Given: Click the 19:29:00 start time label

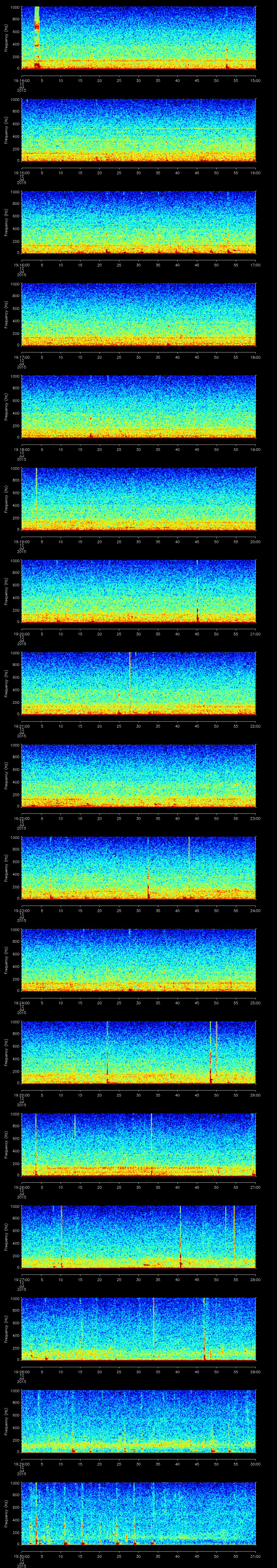Looking at the screenshot, I should click(22, 1464).
